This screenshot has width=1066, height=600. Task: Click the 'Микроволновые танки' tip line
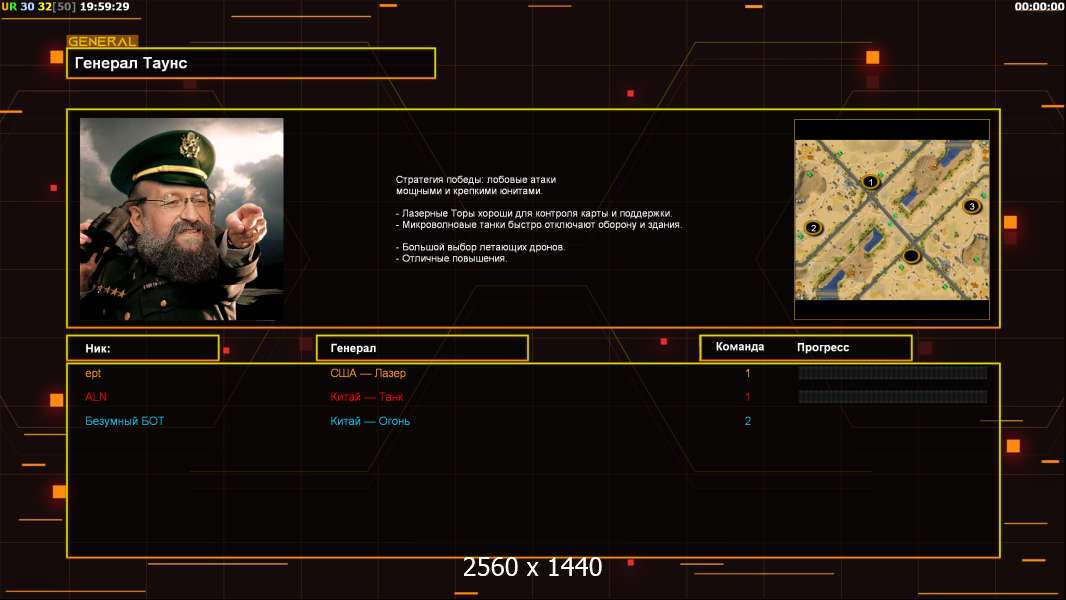coord(538,225)
